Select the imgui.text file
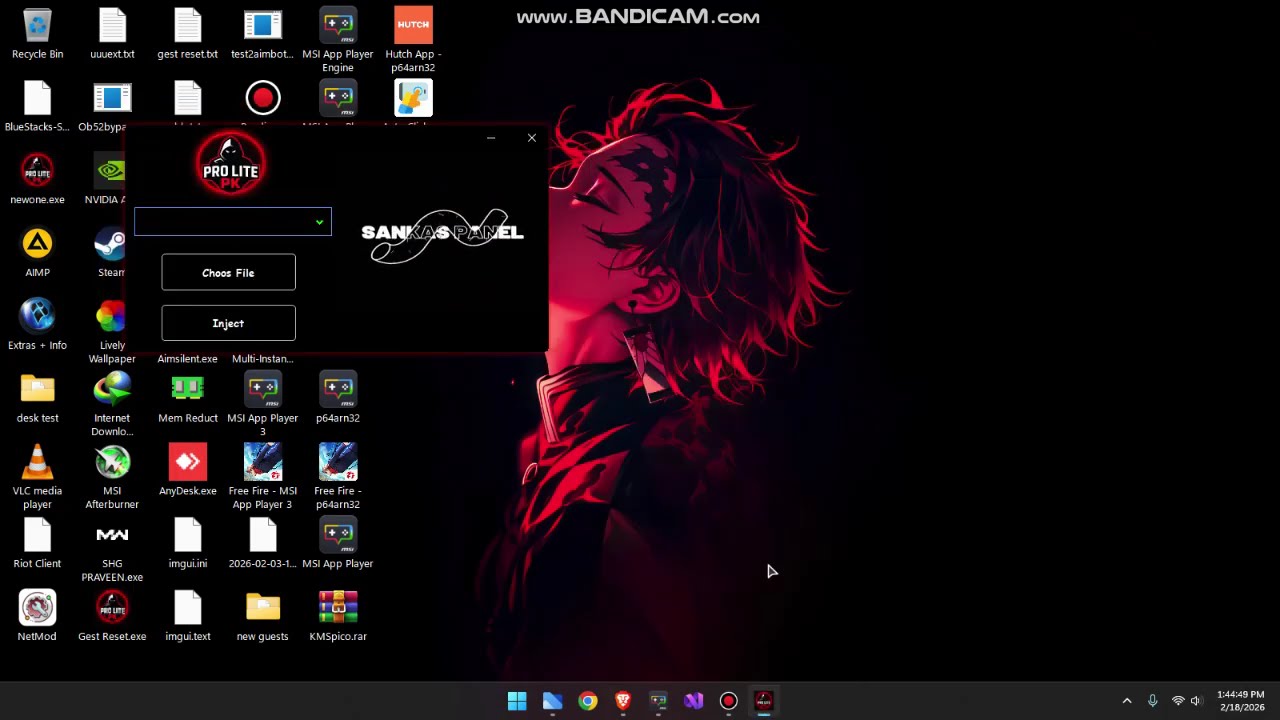1280x720 pixels. (x=187, y=616)
